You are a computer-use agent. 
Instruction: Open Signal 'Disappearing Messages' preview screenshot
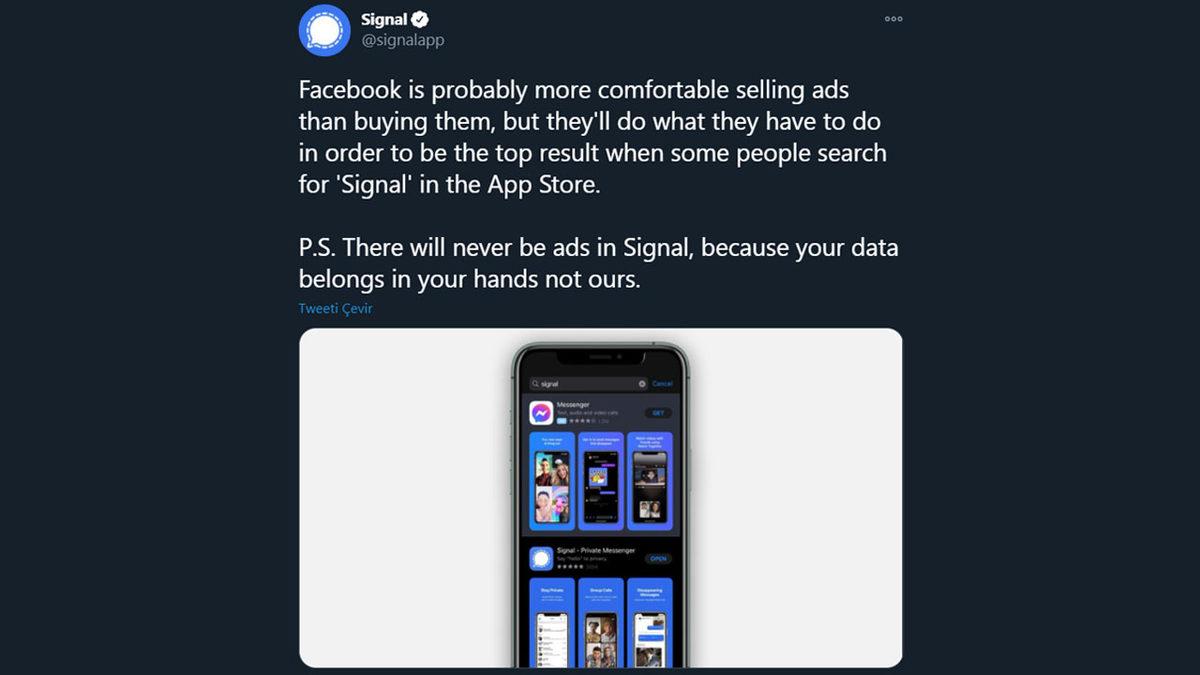[649, 622]
